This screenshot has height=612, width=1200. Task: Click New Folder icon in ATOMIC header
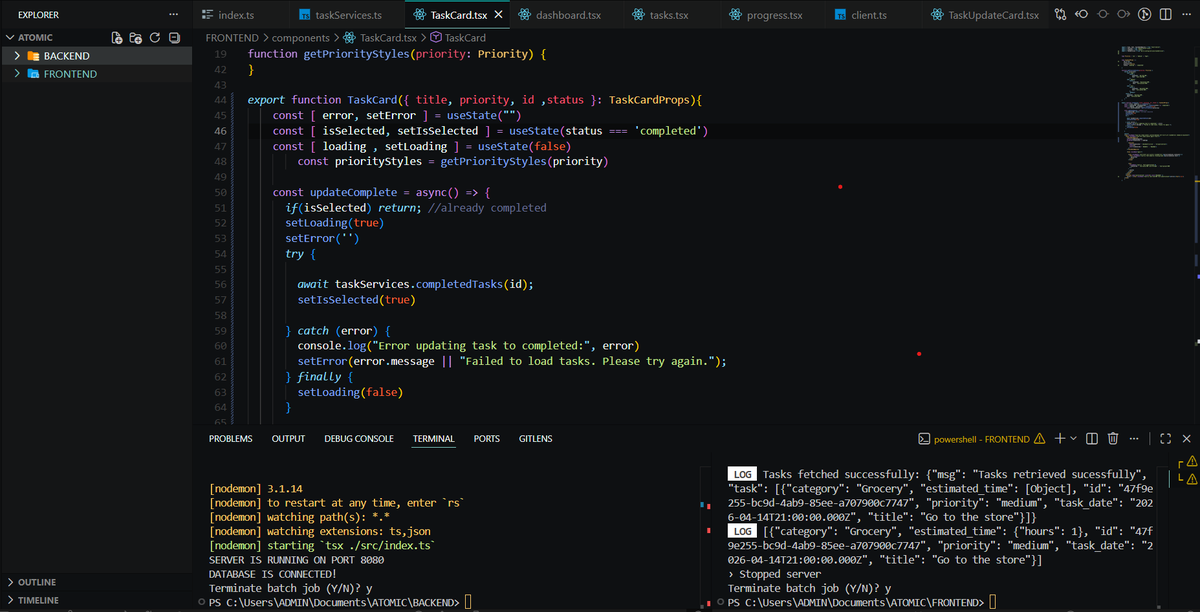tap(136, 38)
